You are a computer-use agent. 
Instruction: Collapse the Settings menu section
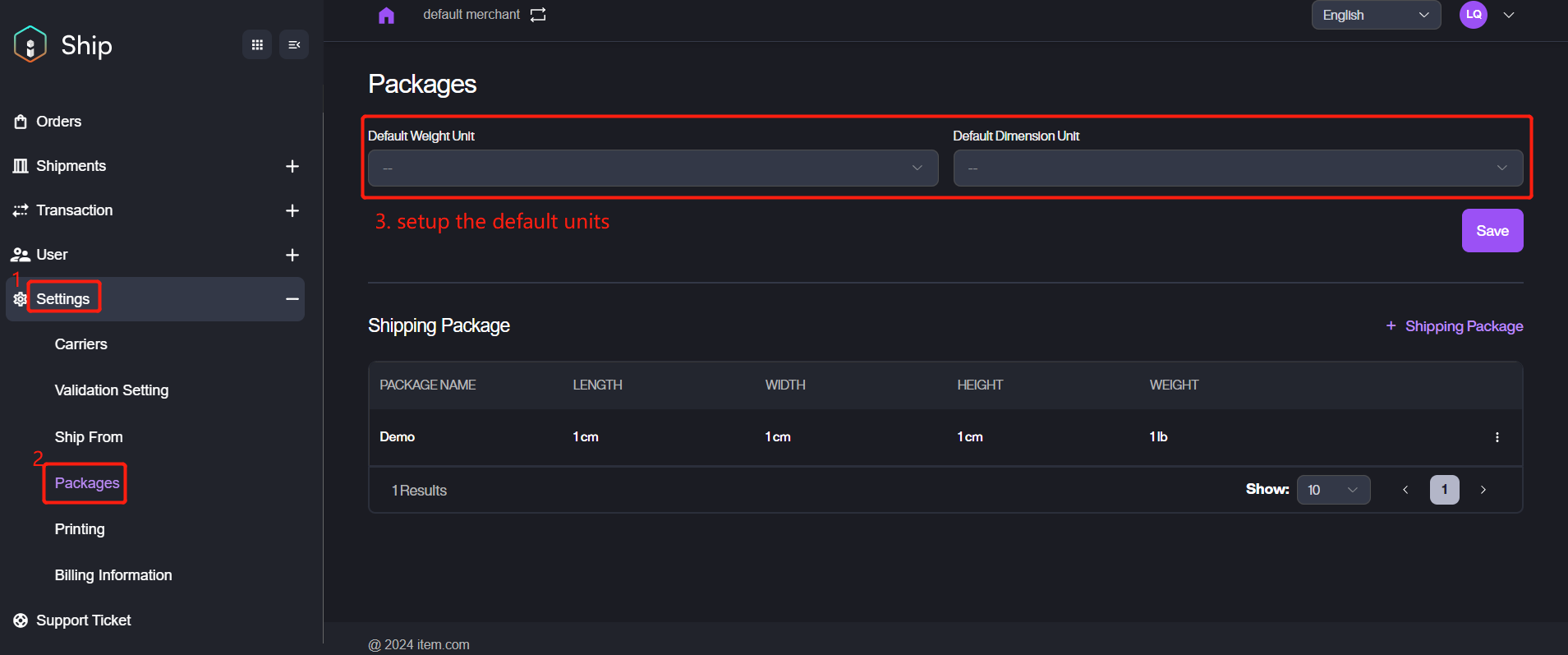(x=292, y=299)
